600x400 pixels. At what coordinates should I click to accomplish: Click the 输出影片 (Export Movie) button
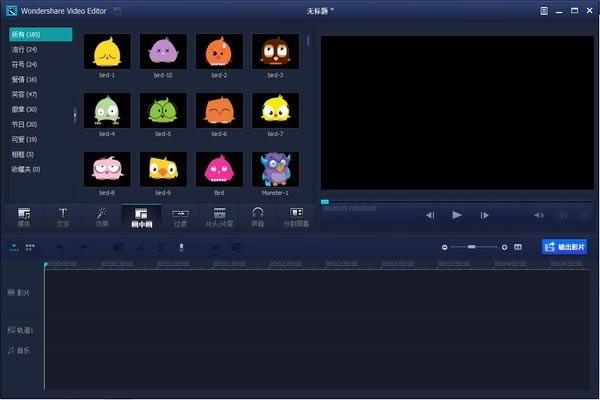564,247
